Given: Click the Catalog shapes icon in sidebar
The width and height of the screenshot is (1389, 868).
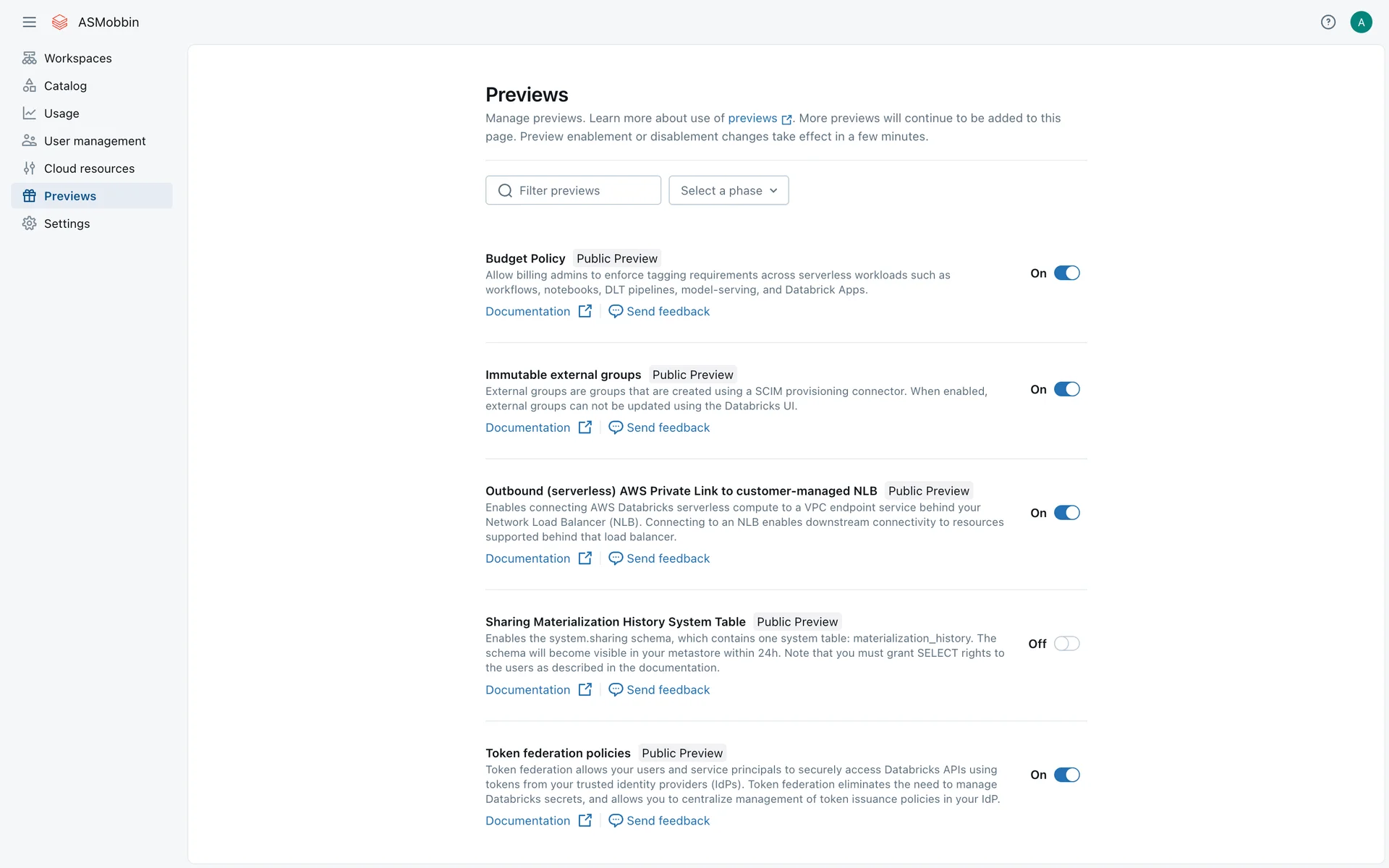Looking at the screenshot, I should 29,85.
